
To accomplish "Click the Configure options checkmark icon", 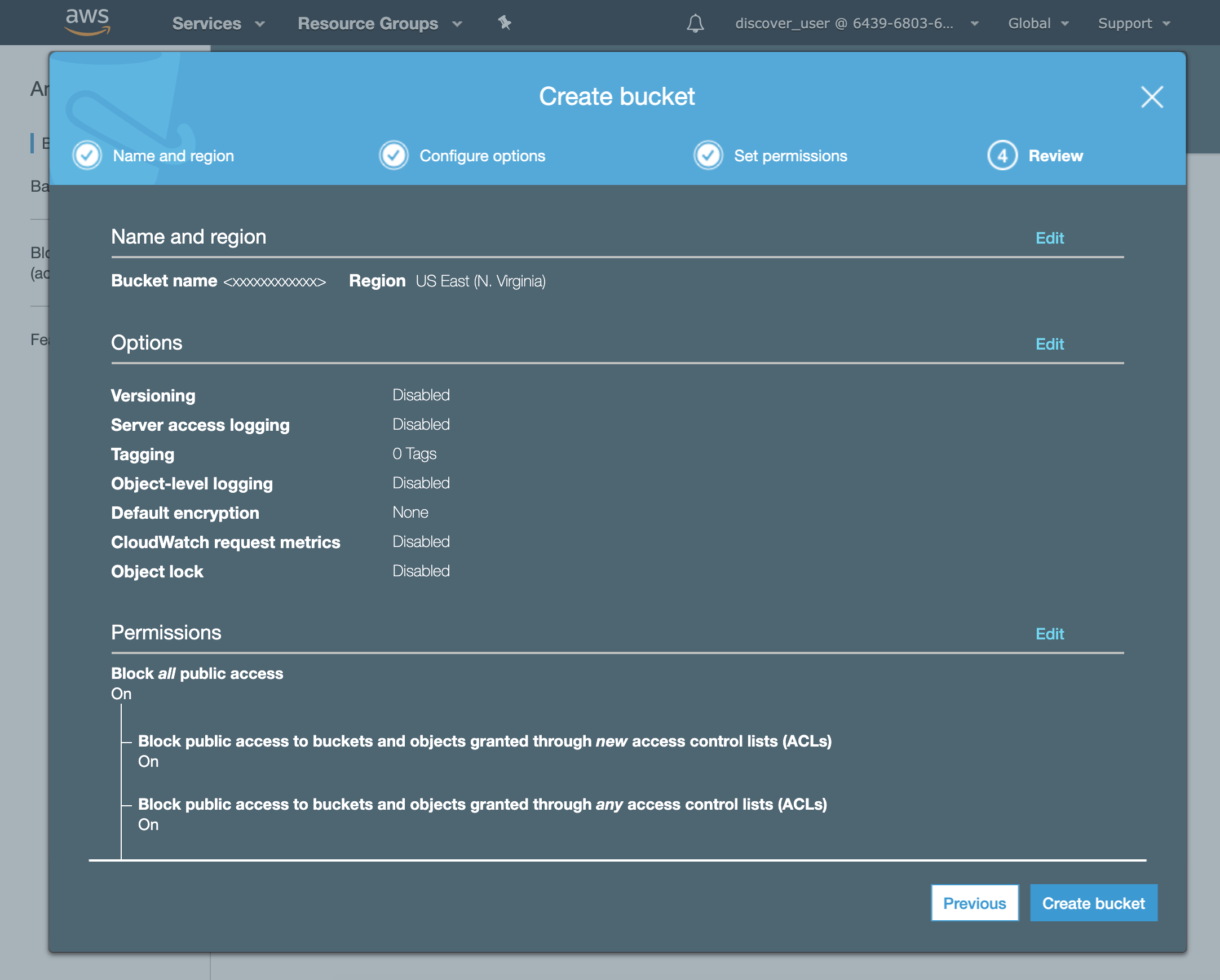I will pos(394,156).
